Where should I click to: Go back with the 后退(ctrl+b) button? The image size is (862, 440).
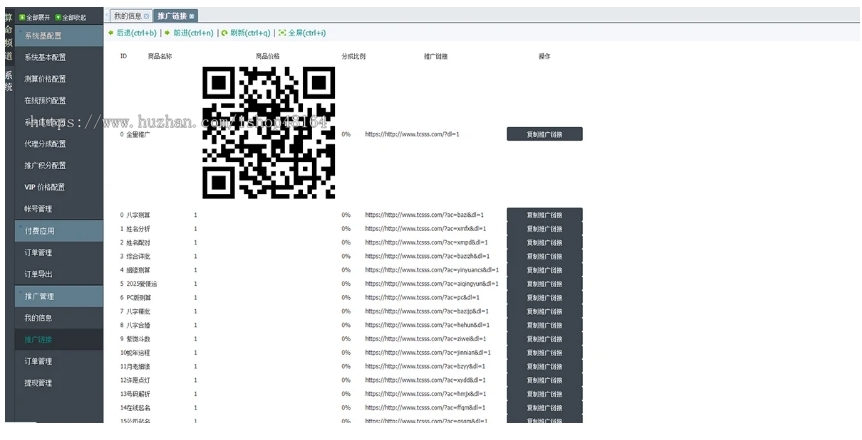pyautogui.click(x=132, y=33)
